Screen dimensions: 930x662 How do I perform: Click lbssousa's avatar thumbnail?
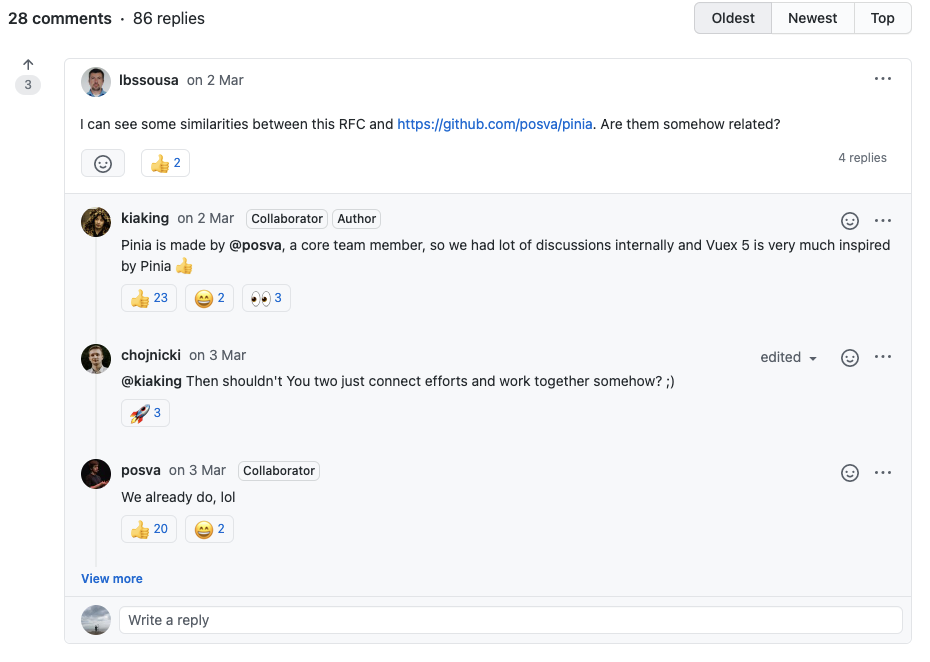96,81
